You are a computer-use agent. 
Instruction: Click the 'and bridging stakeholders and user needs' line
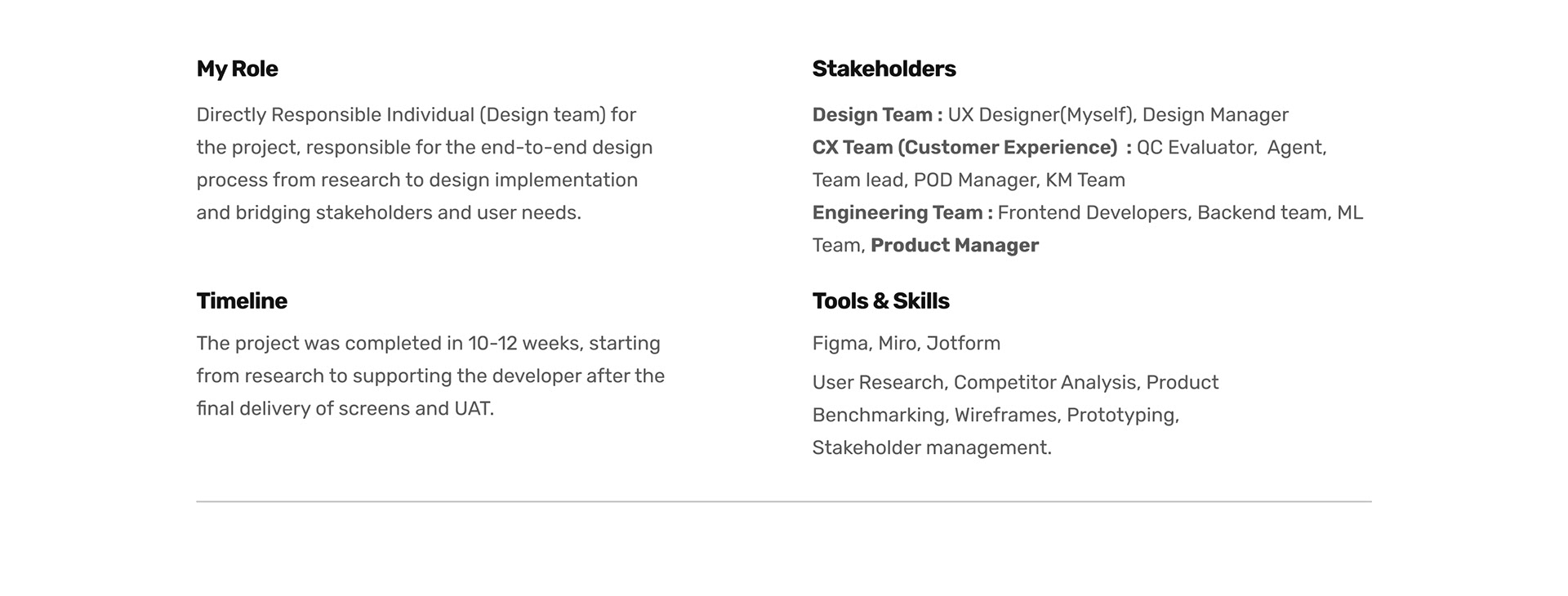point(389,213)
